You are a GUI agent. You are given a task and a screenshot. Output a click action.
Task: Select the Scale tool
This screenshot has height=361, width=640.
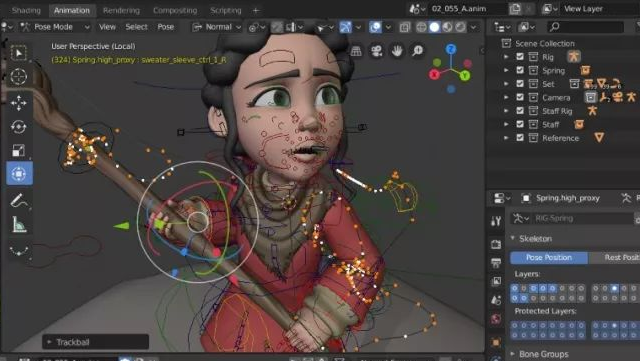tap(18, 150)
